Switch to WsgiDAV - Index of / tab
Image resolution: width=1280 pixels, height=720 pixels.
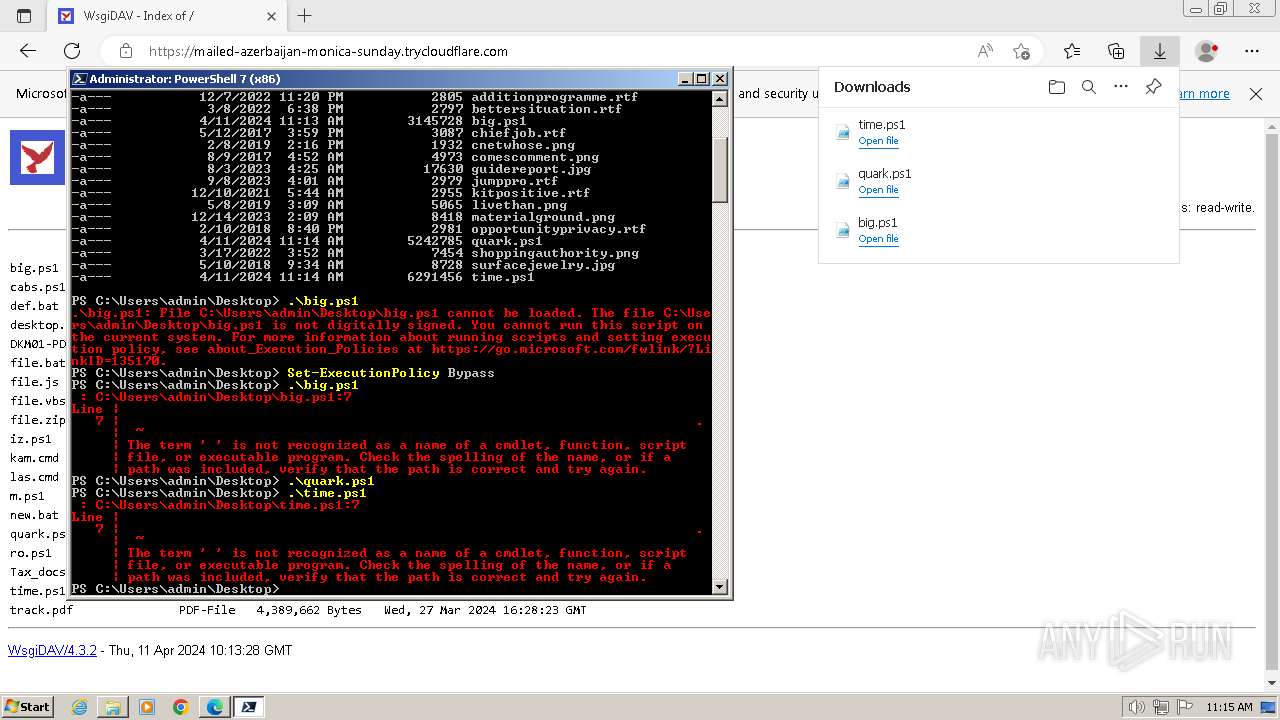(167, 16)
